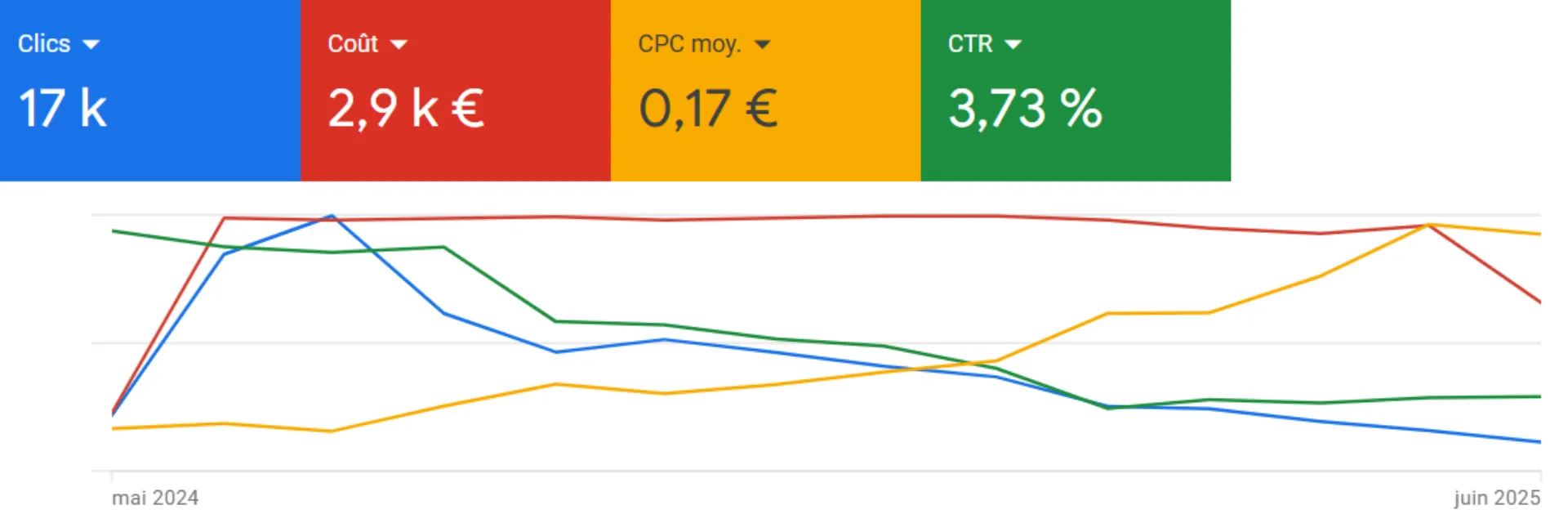Click the juin 2025 axis label
Image resolution: width=1568 pixels, height=523 pixels.
coord(1497,498)
